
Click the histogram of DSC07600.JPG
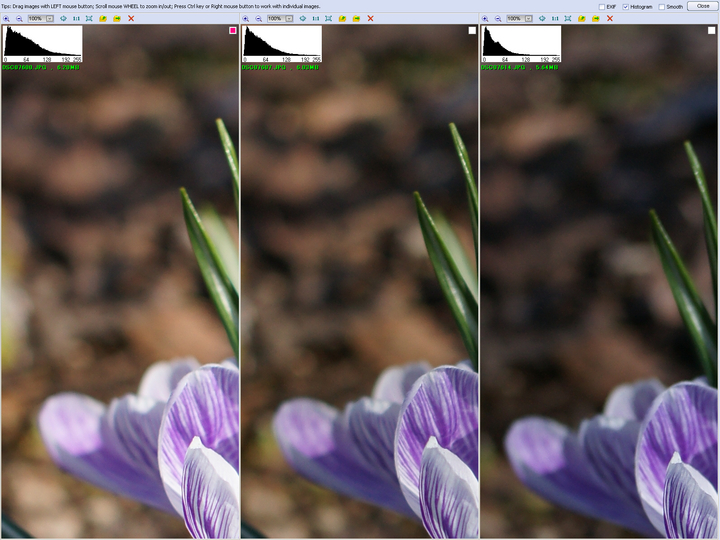click(x=43, y=44)
